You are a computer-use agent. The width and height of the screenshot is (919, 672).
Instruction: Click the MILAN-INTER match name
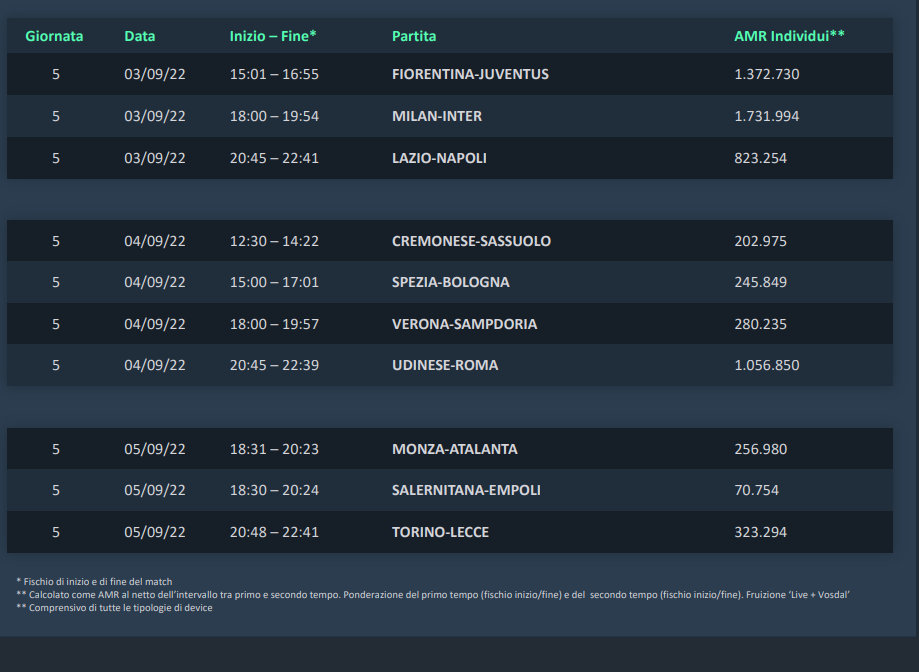437,116
